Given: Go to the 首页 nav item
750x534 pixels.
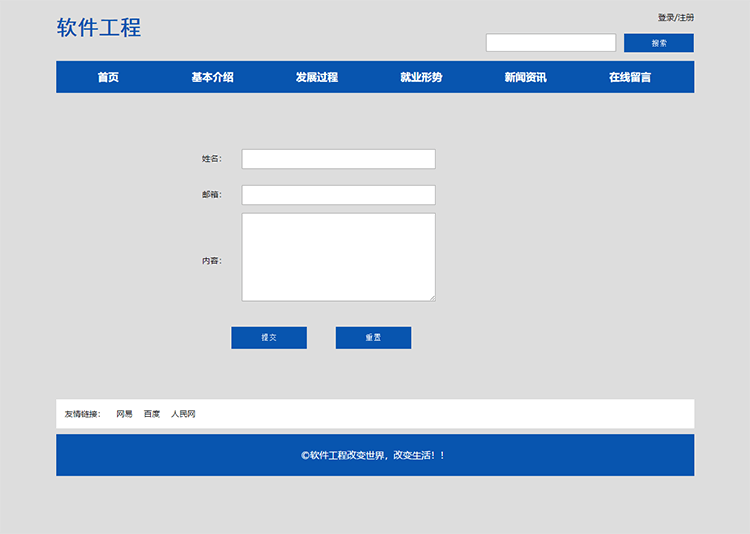Looking at the screenshot, I should [108, 77].
